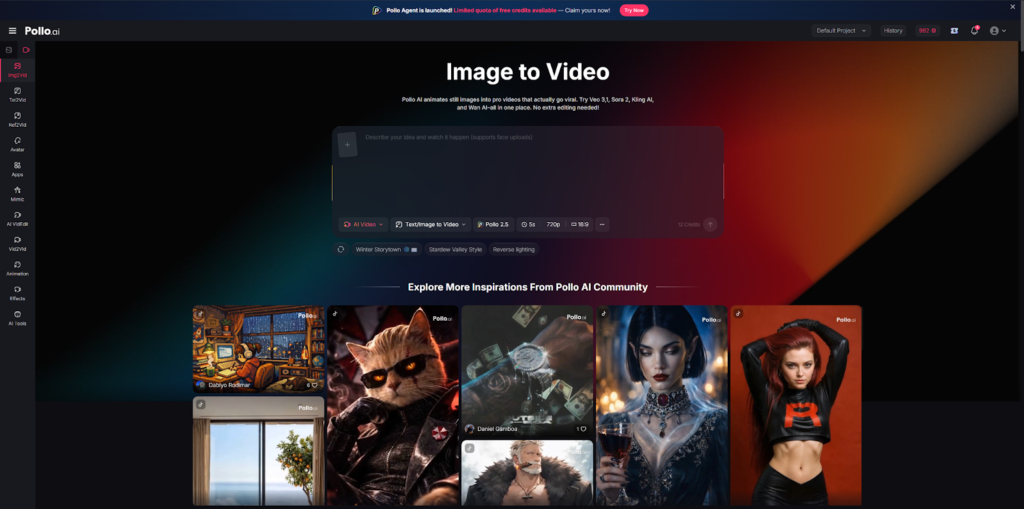Viewport: 1024px width, 509px height.
Task: Expand the AI Video dropdown
Action: point(363,224)
